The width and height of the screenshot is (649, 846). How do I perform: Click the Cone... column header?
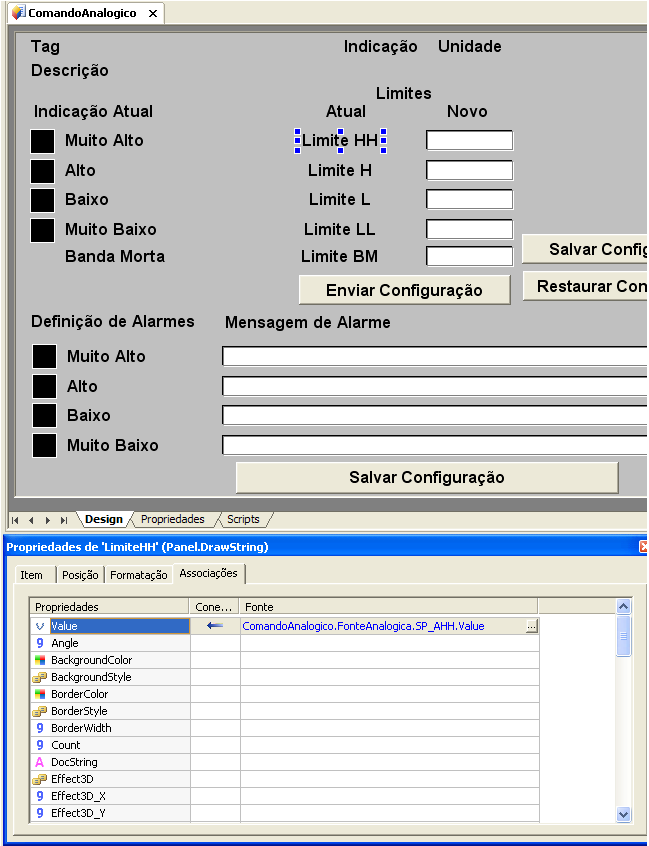[x=214, y=607]
